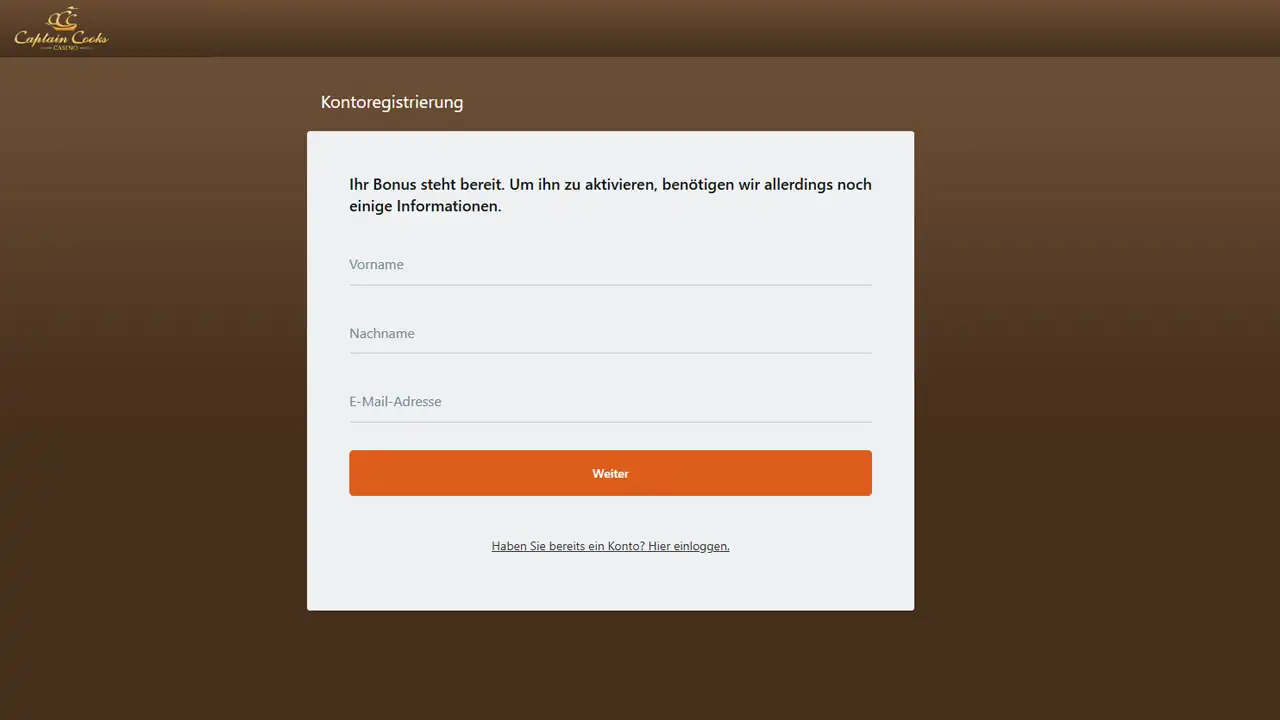Focus the Vorname input field
This screenshot has width=1280, height=720.
tap(610, 265)
